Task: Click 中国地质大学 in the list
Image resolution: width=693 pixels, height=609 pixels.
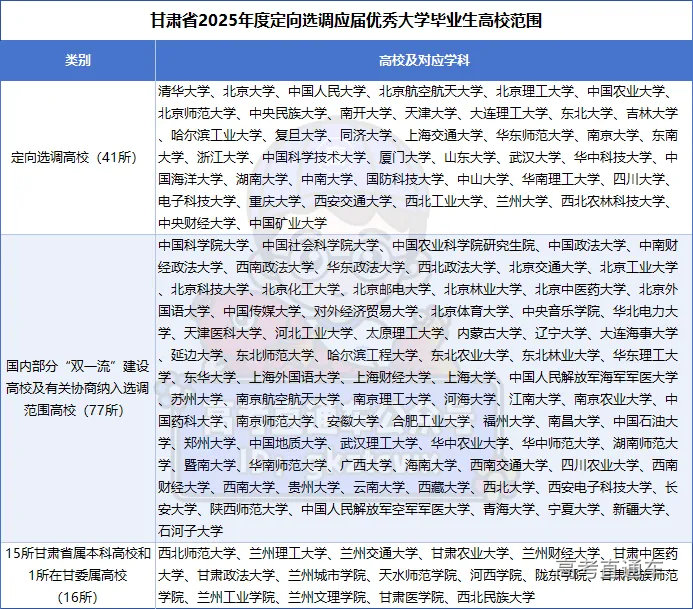Action: coord(288,443)
